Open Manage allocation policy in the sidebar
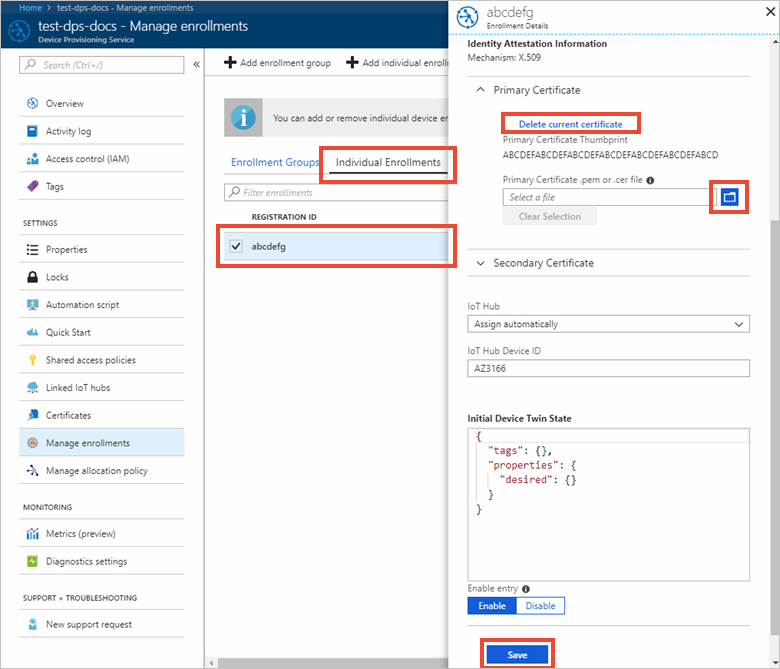 [x=101, y=470]
